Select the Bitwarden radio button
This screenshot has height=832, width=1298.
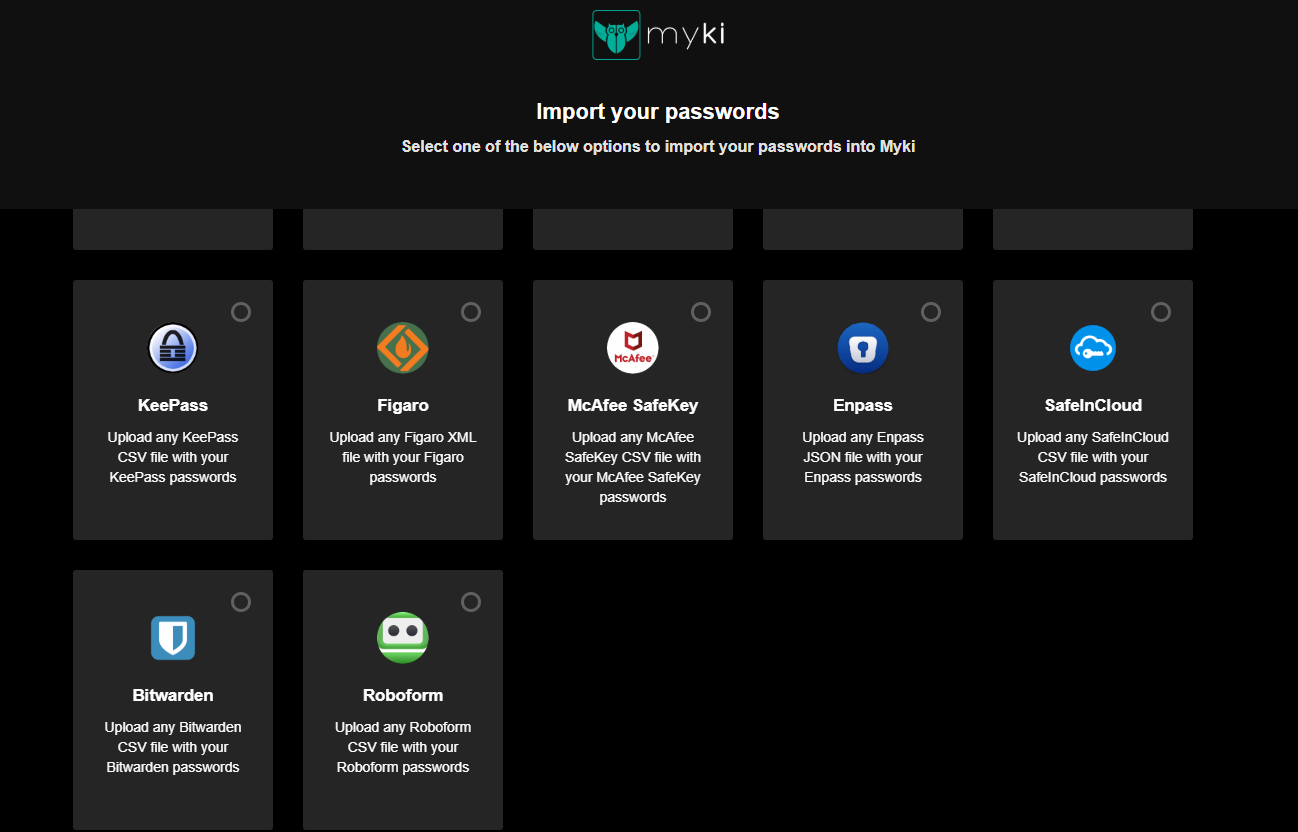click(x=241, y=602)
